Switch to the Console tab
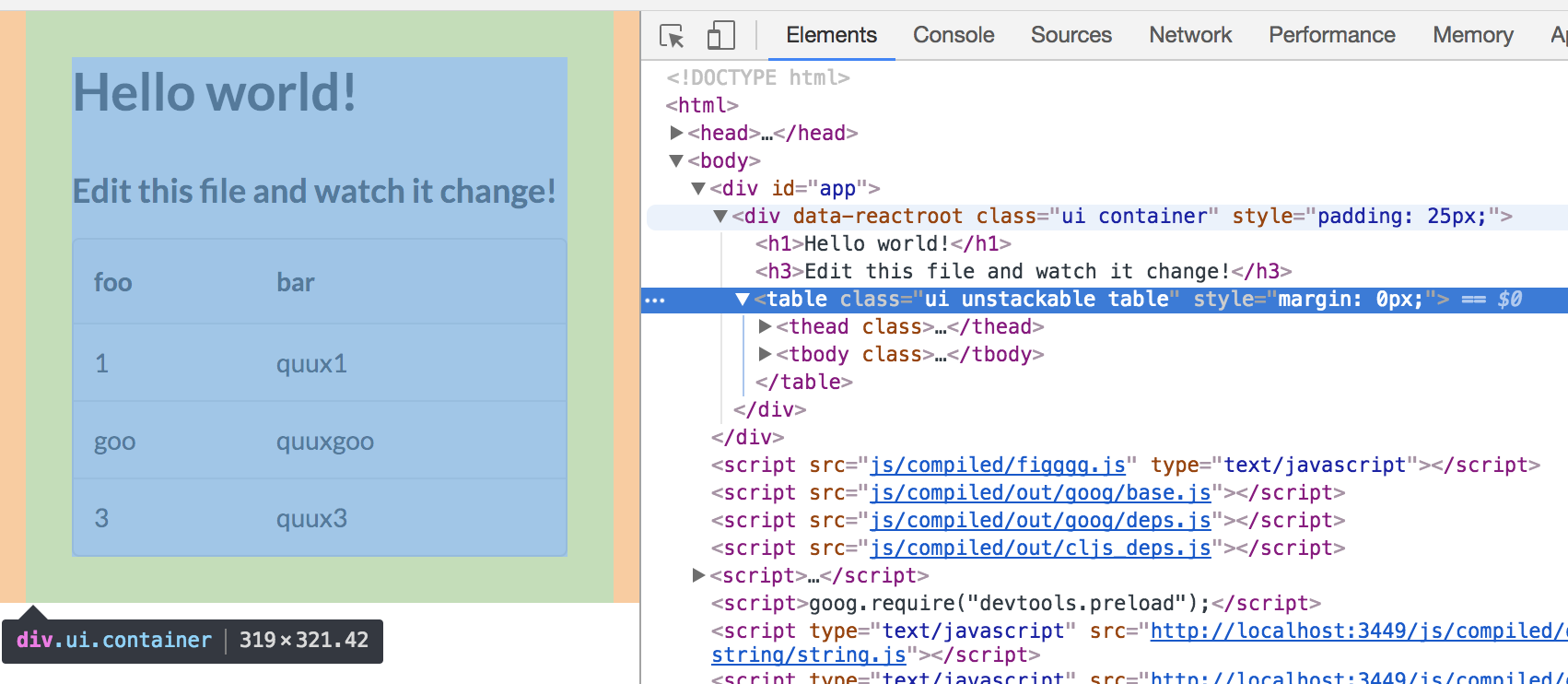Image resolution: width=1568 pixels, height=684 pixels. pos(954,35)
